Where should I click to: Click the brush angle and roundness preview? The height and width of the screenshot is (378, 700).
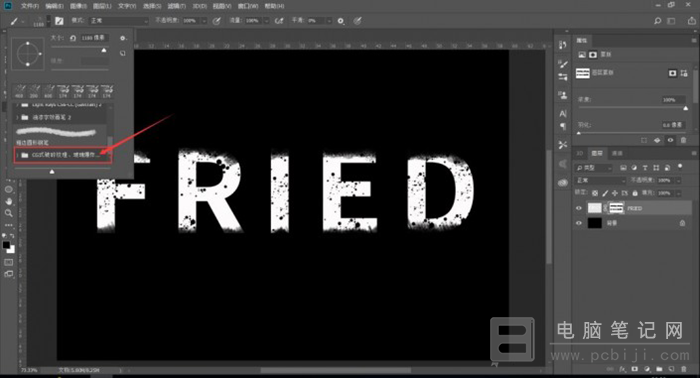pyautogui.click(x=28, y=54)
